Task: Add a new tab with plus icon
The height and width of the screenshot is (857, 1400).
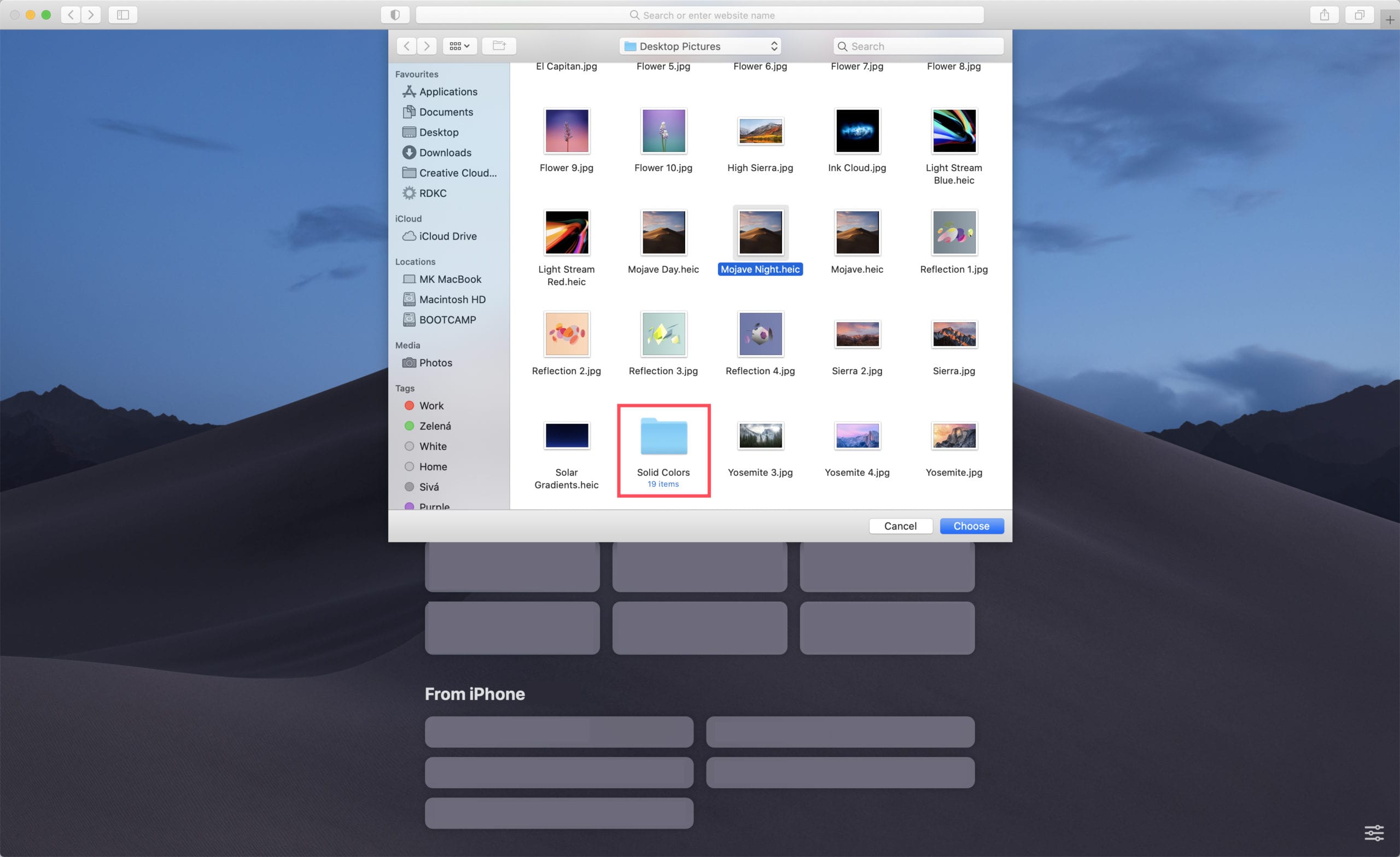Action: tap(1389, 19)
